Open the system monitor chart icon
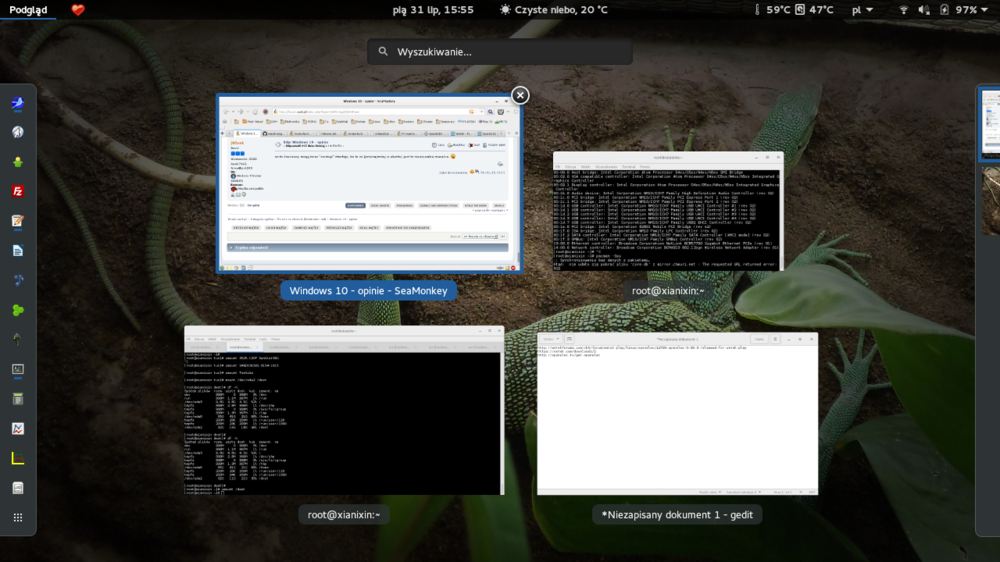Image resolution: width=1000 pixels, height=562 pixels. click(18, 429)
